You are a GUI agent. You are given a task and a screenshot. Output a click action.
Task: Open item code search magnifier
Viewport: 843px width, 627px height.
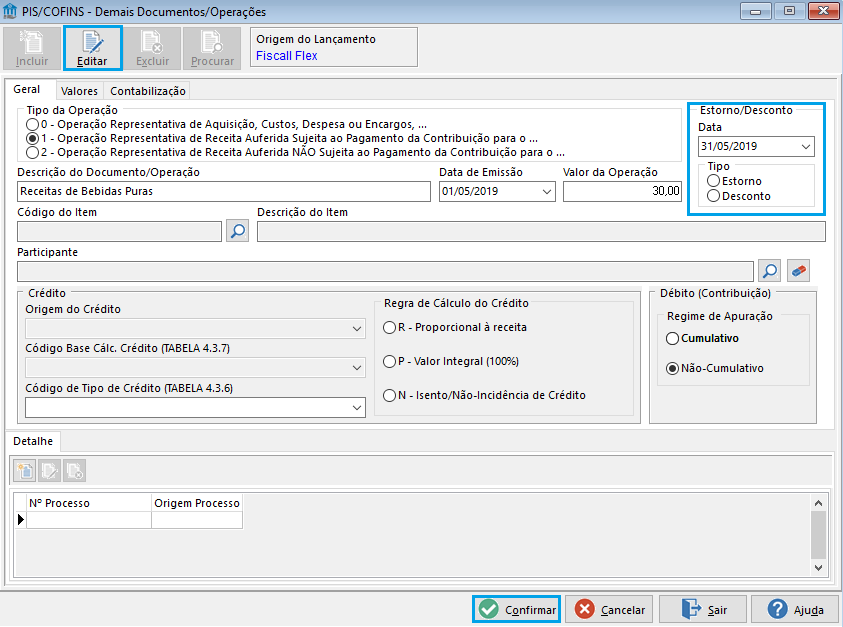[x=237, y=231]
